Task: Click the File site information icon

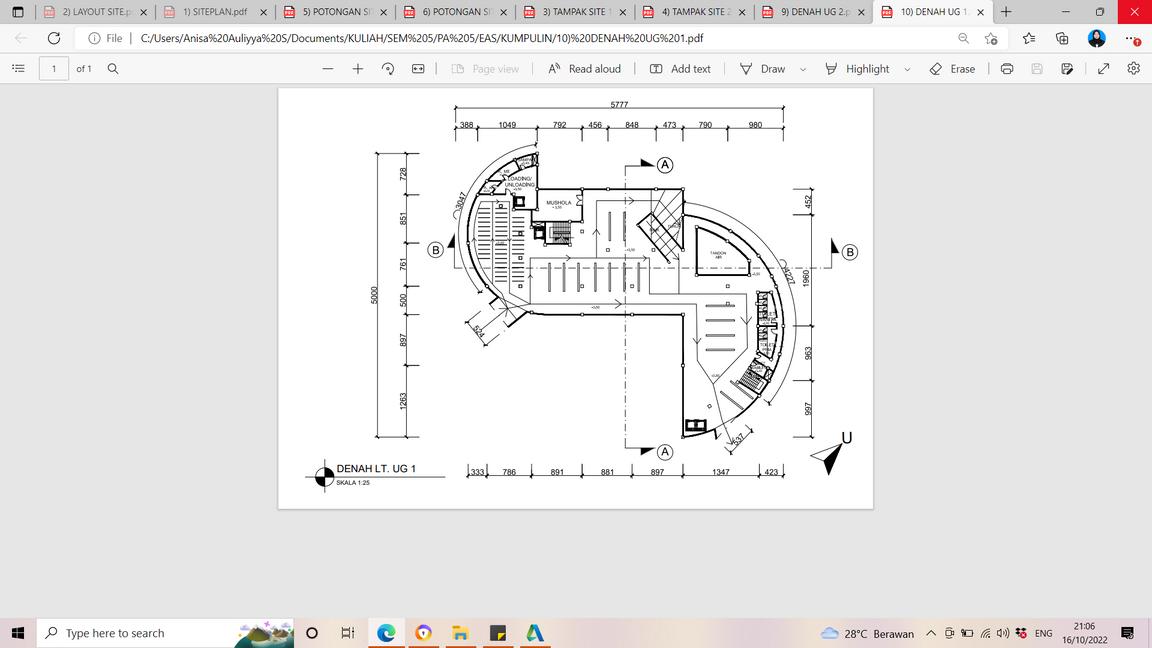Action: tap(105, 38)
